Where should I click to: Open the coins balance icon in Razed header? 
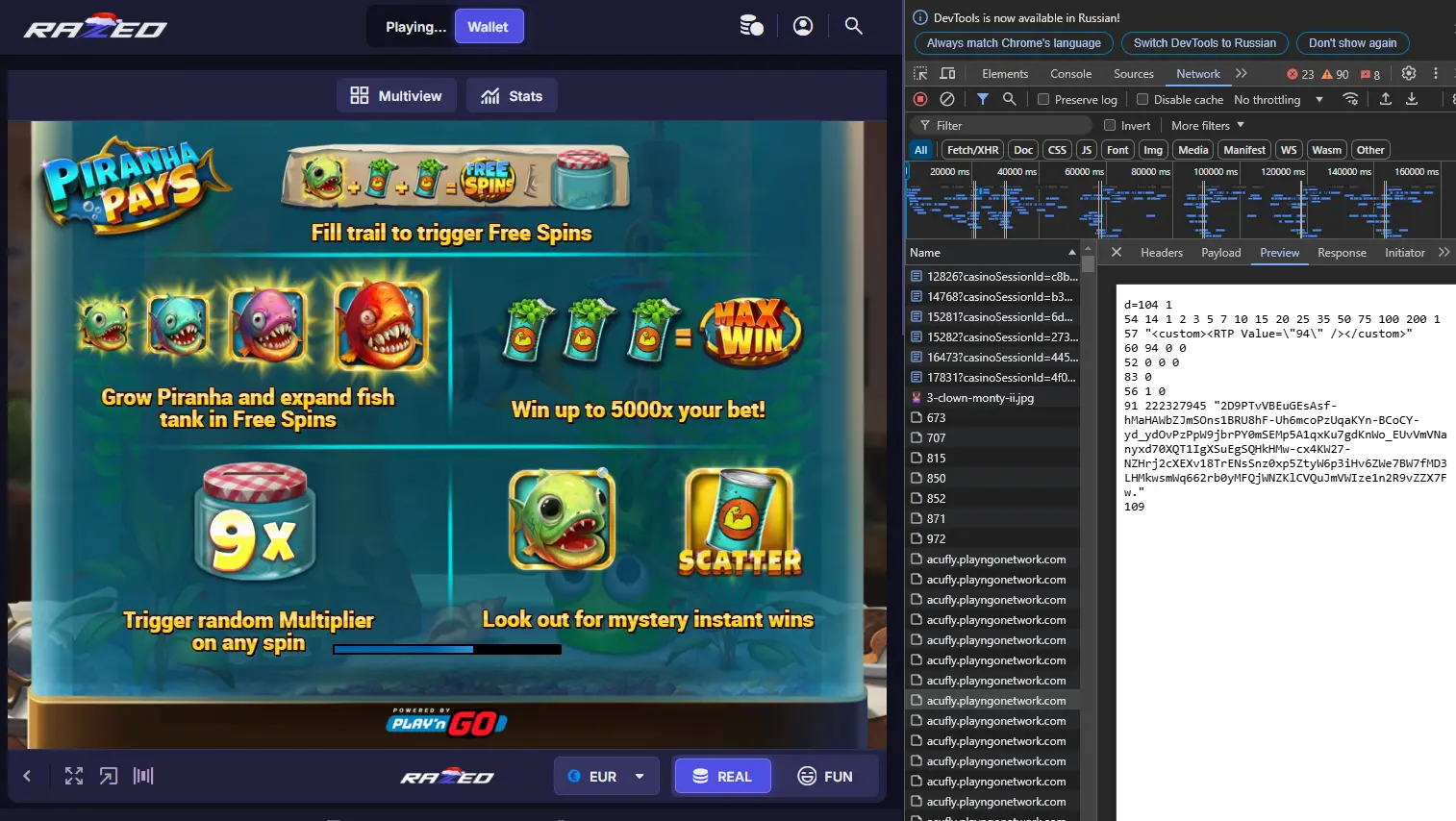tap(751, 26)
